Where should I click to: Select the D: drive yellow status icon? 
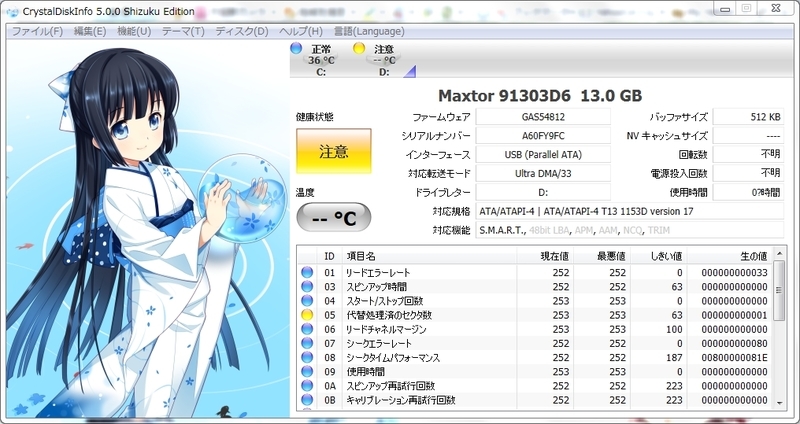pos(359,48)
